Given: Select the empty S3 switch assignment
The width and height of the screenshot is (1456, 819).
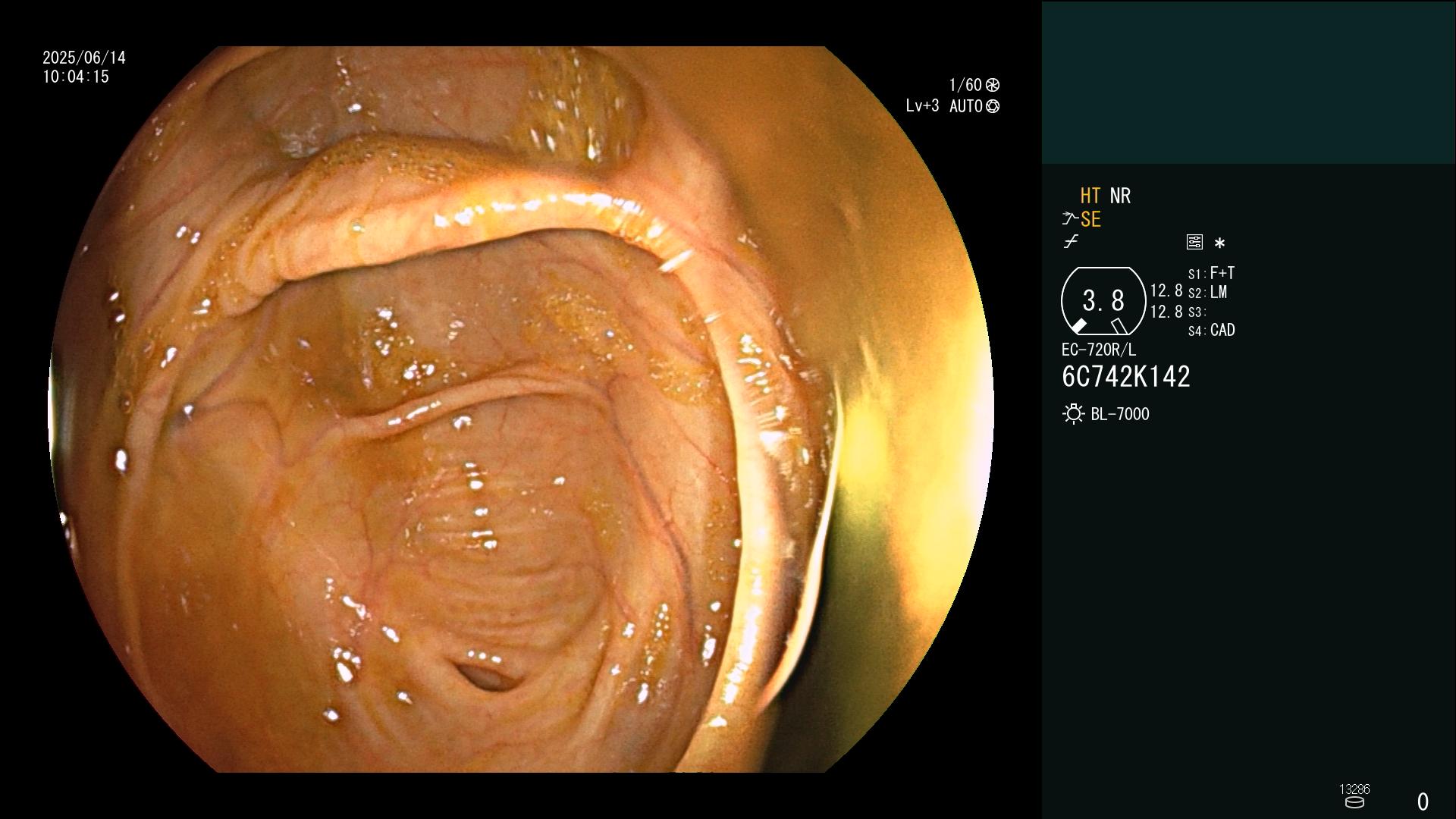Looking at the screenshot, I should pyautogui.click(x=1197, y=312).
